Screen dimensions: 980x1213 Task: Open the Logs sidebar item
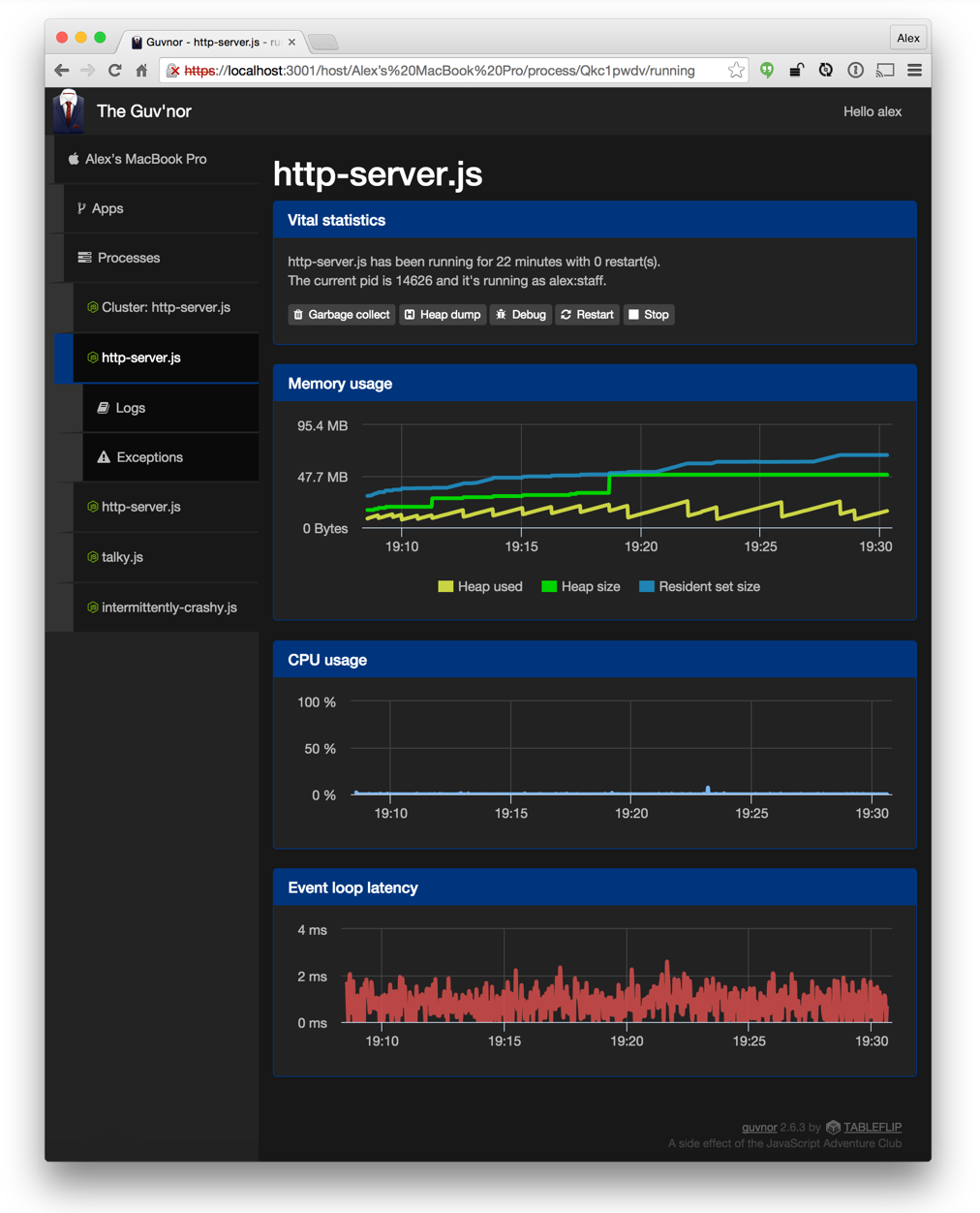130,408
